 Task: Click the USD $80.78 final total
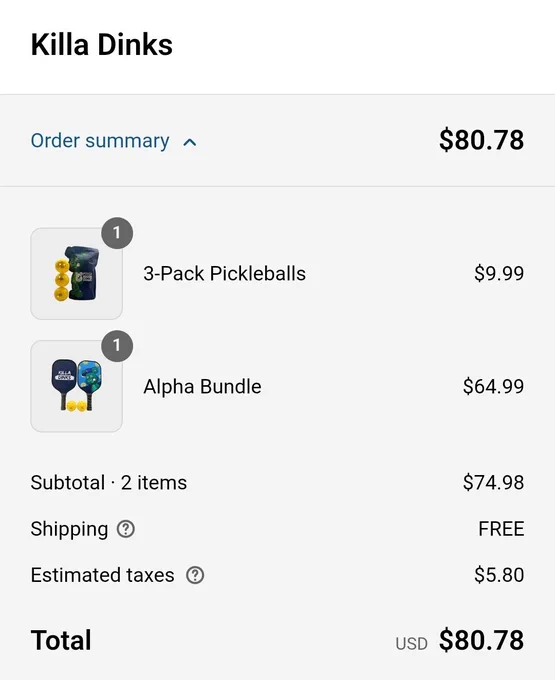click(x=460, y=640)
